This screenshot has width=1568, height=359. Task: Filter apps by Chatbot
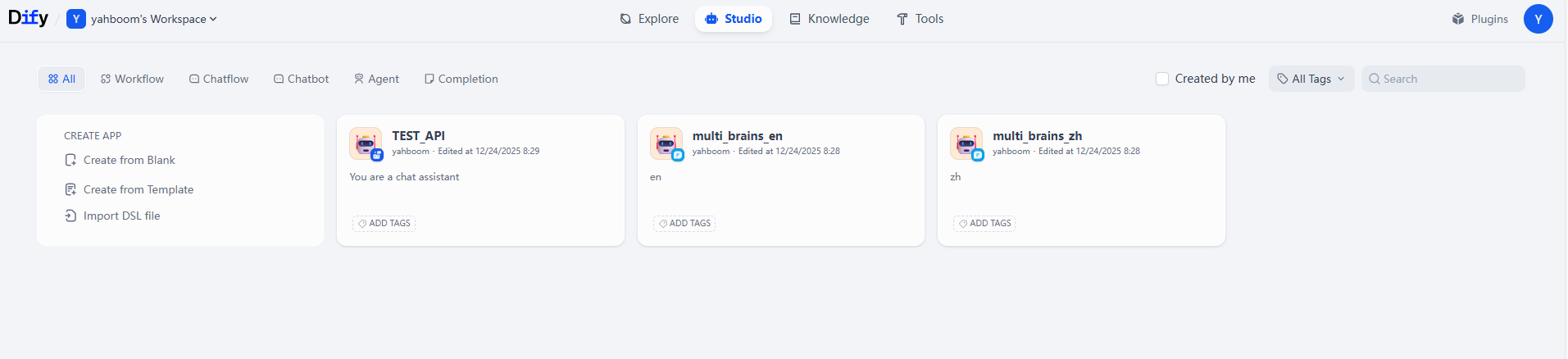click(302, 79)
